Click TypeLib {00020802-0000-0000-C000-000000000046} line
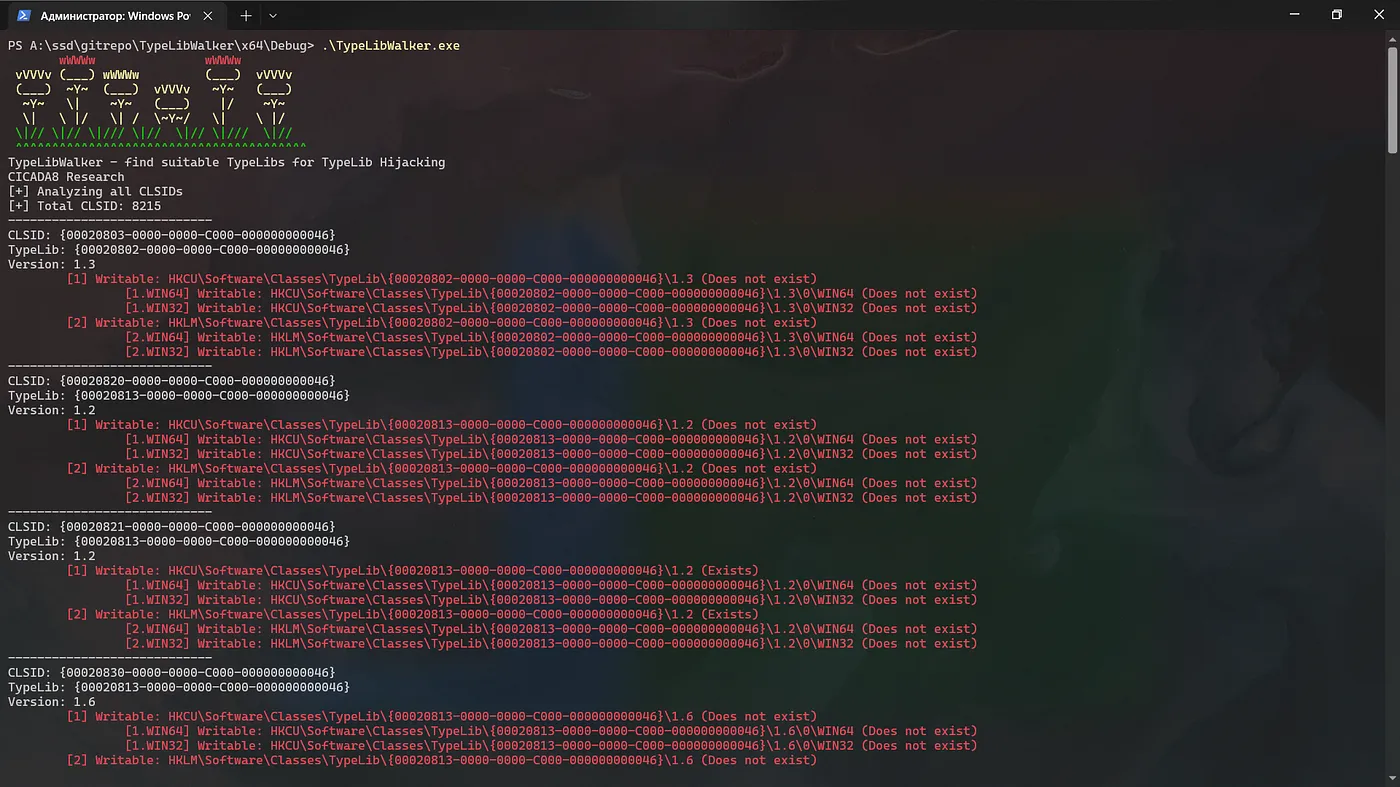This screenshot has height=787, width=1400. click(x=179, y=250)
